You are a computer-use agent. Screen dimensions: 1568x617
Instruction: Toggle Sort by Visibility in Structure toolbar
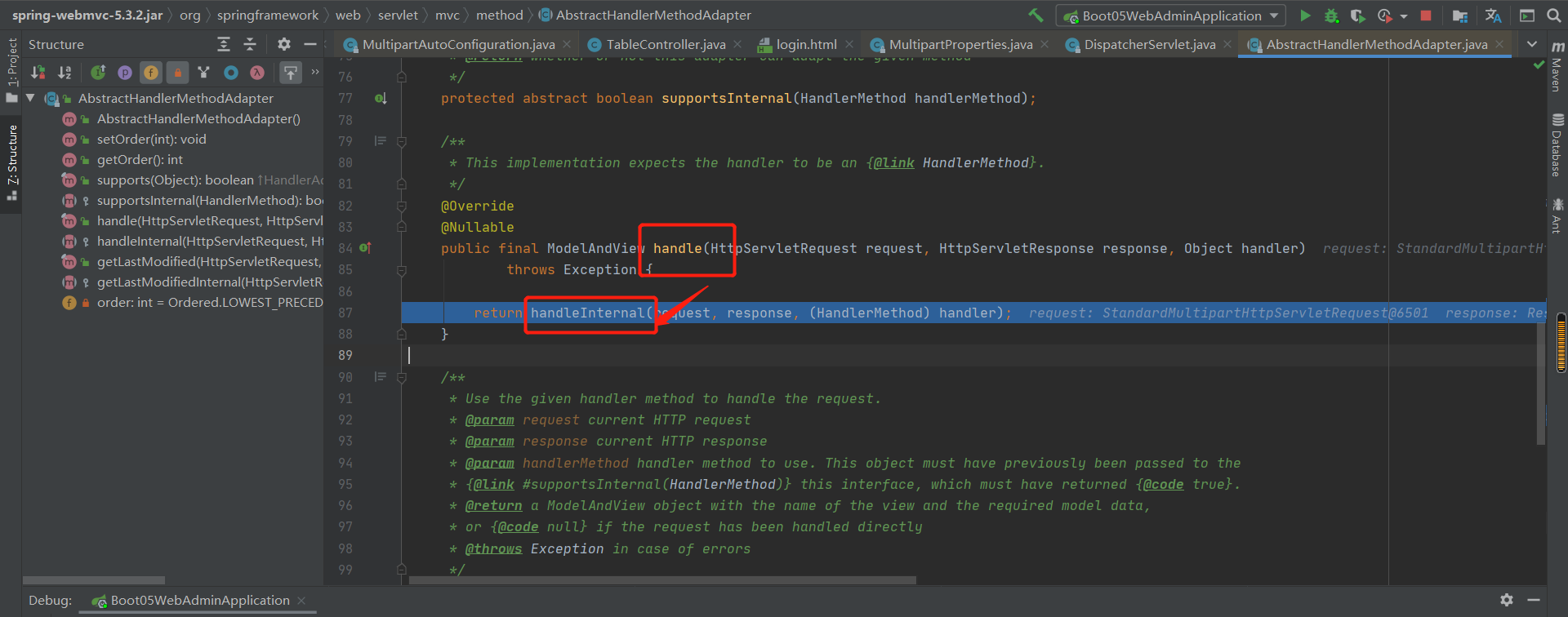click(x=38, y=73)
